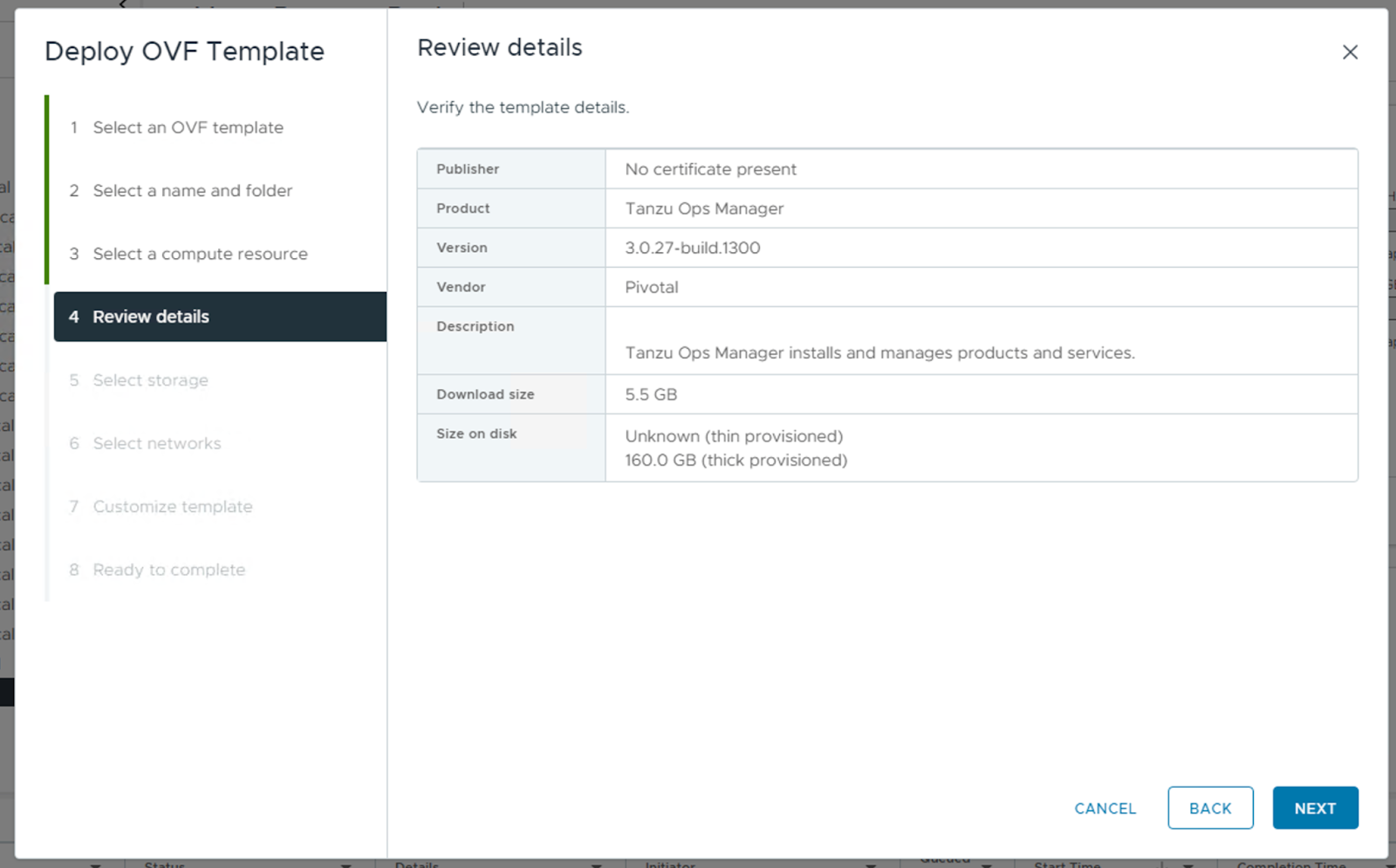Go back with the BACK button
The height and width of the screenshot is (868, 1396).
click(1210, 809)
